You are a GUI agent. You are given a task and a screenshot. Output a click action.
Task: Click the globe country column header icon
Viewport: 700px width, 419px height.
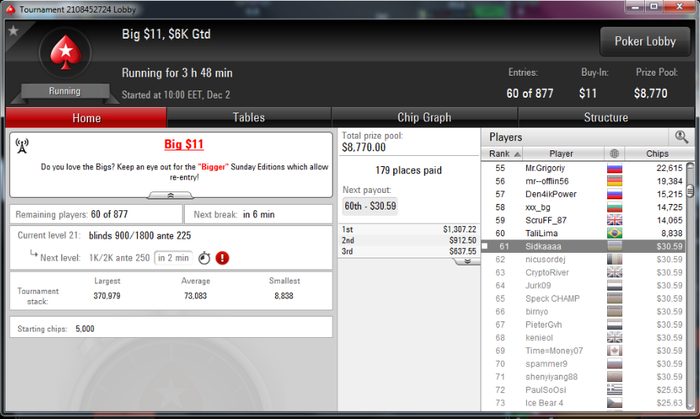pyautogui.click(x=614, y=153)
